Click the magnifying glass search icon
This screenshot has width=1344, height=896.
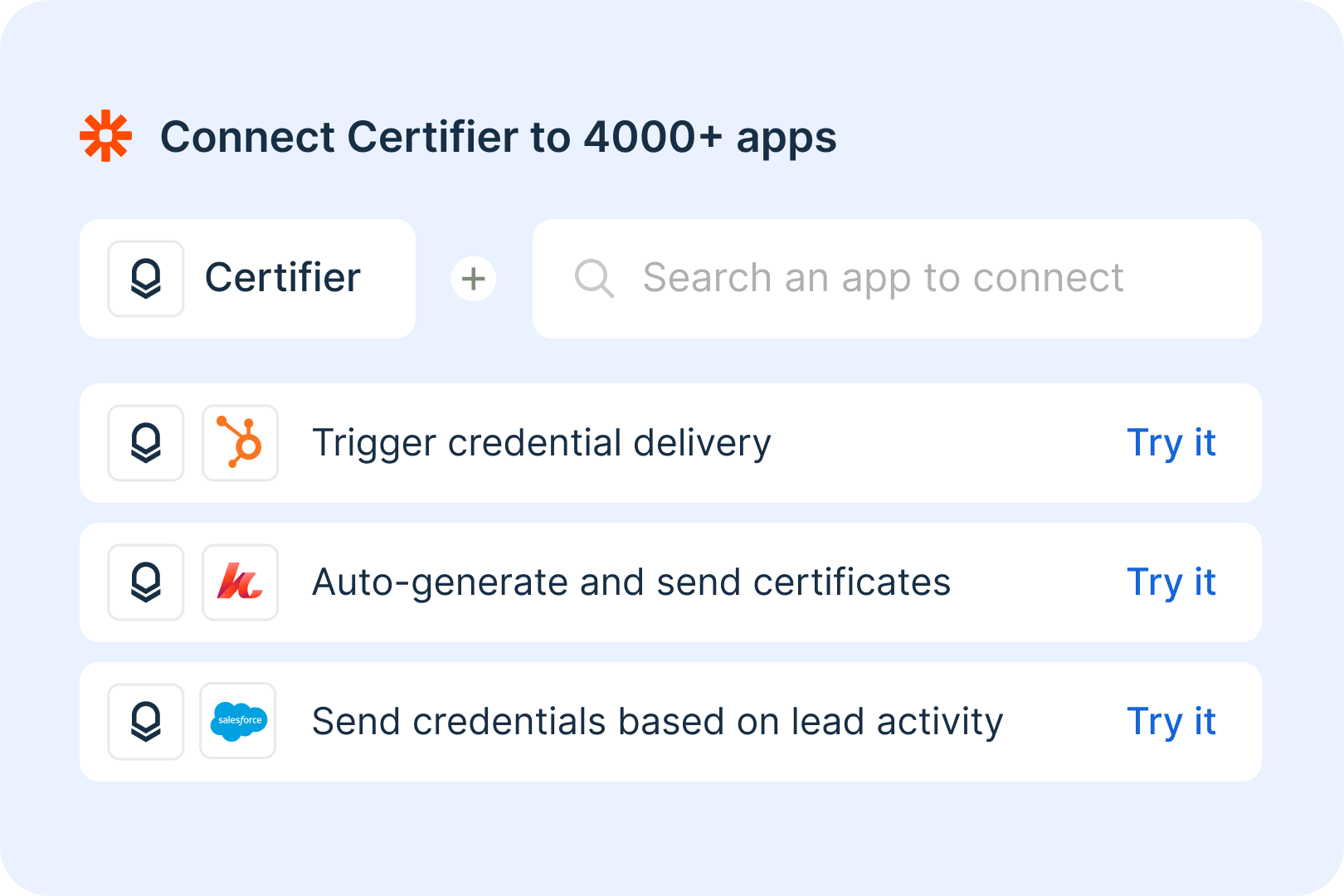594,278
